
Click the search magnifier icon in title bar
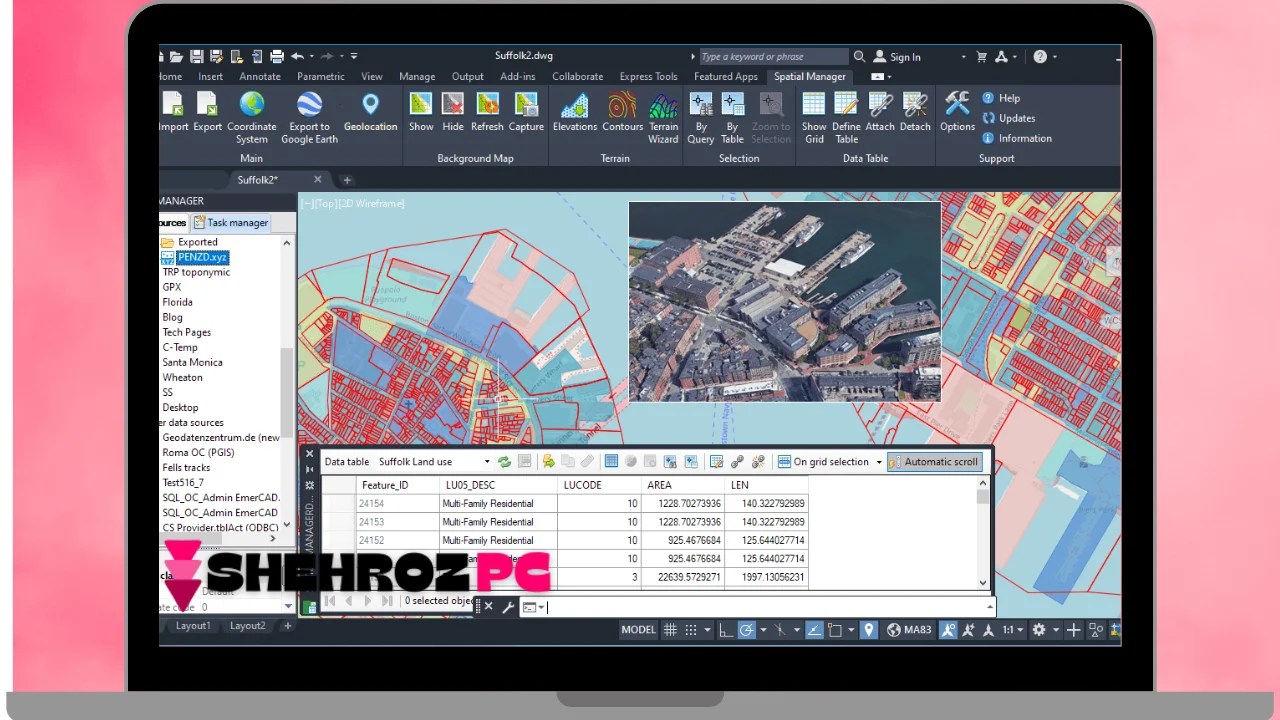(x=859, y=57)
